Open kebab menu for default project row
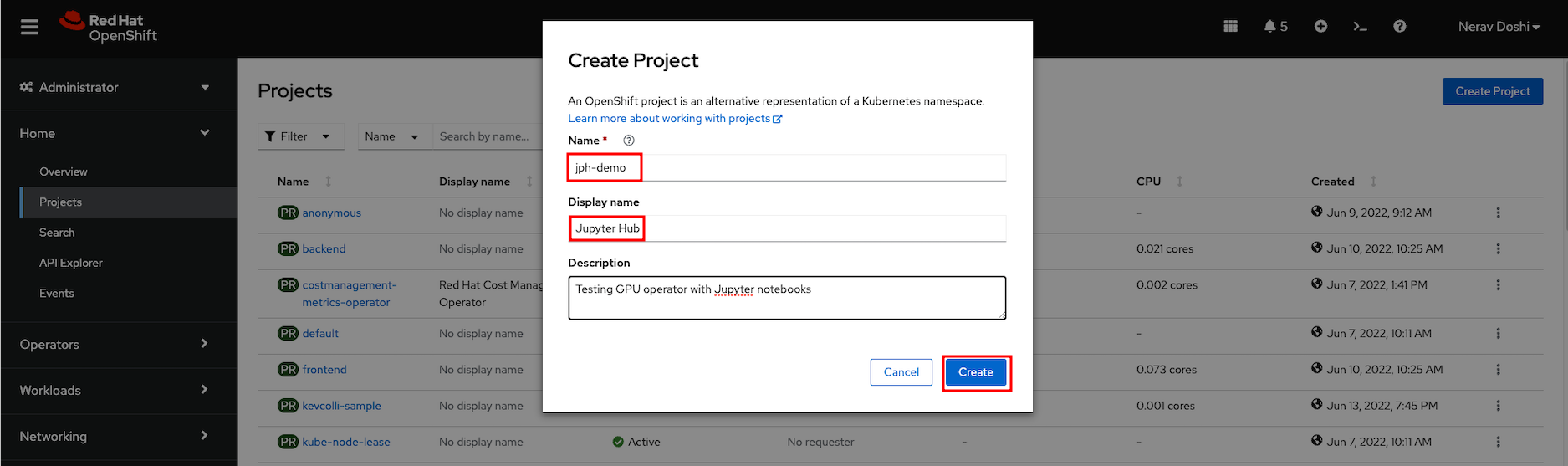Screen dimensions: 1568x466 pyautogui.click(x=1498, y=333)
